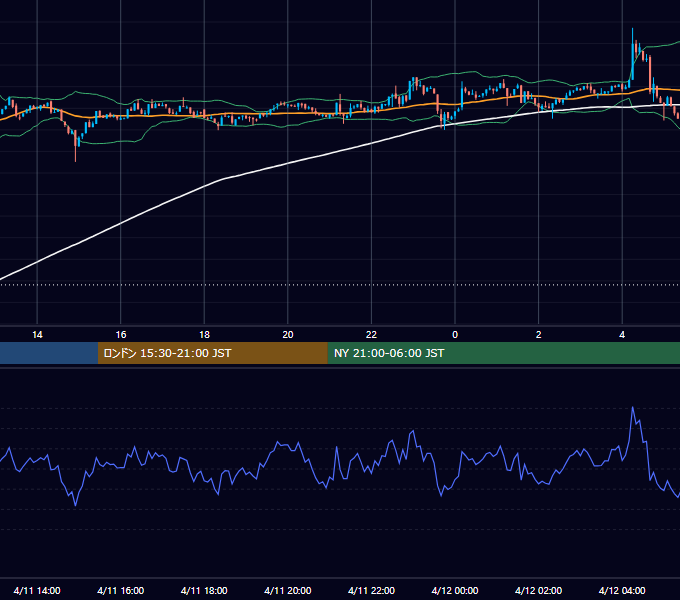Click the blue session bar before ロンドン
The image size is (680, 600).
pos(49,353)
